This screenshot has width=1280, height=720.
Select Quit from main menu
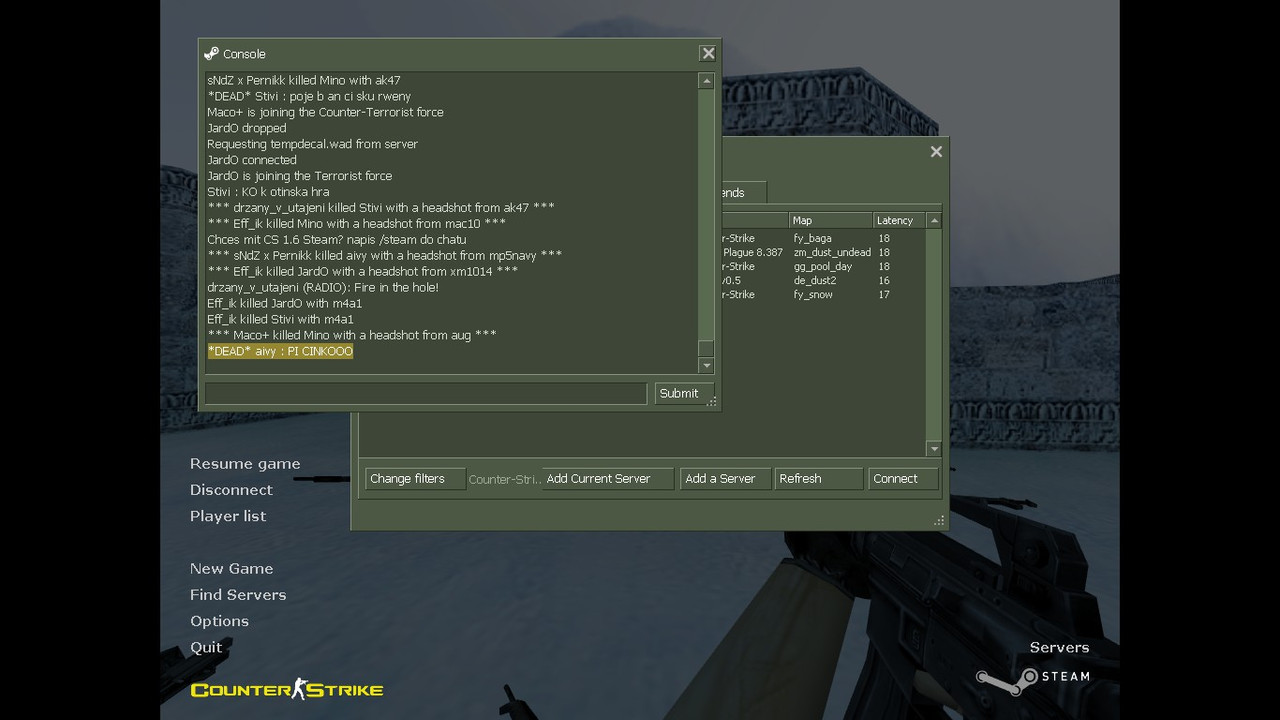[206, 647]
